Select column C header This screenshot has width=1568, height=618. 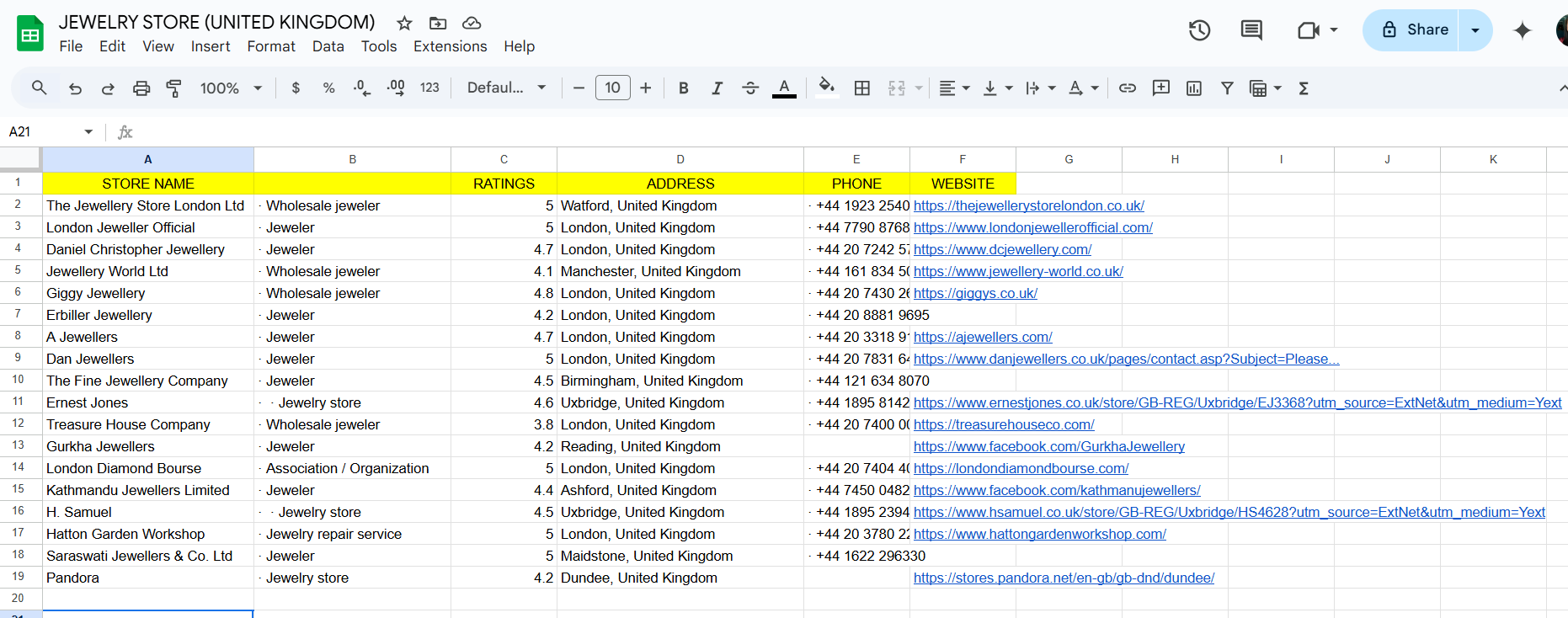point(504,159)
